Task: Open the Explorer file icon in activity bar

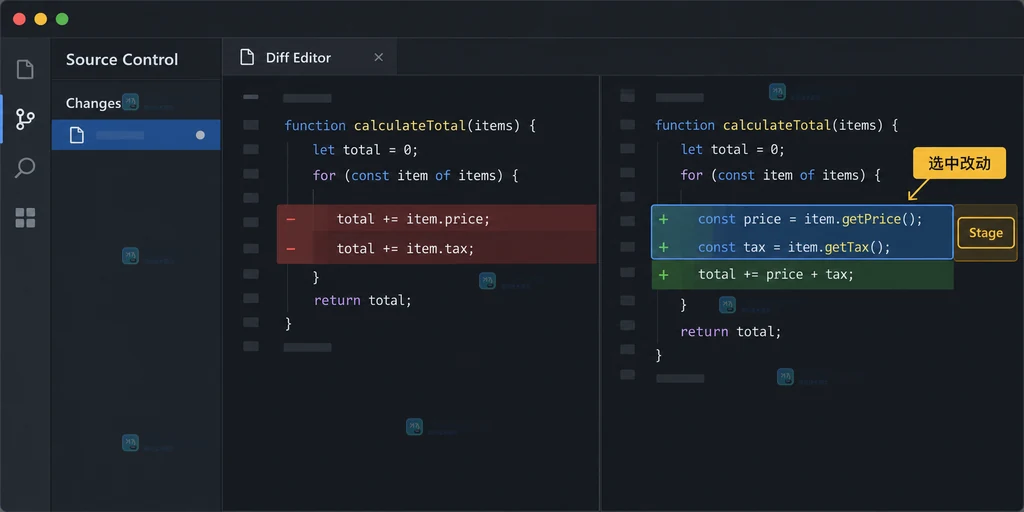Action: click(25, 69)
